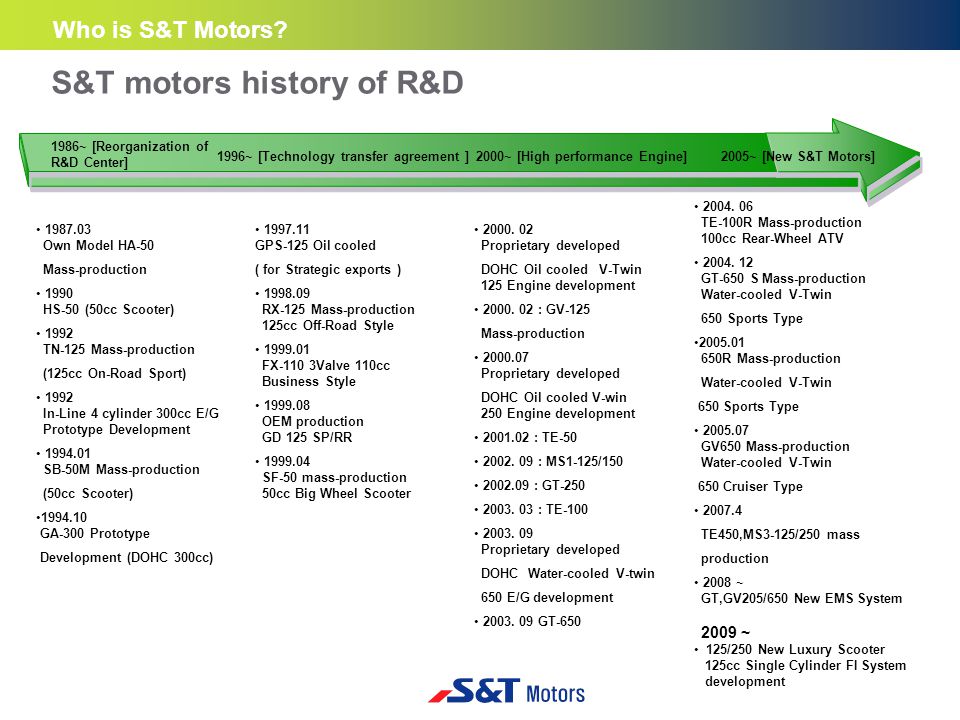Image resolution: width=960 pixels, height=720 pixels.
Task: Click '650R Mass-production' line
Action: coord(770,359)
